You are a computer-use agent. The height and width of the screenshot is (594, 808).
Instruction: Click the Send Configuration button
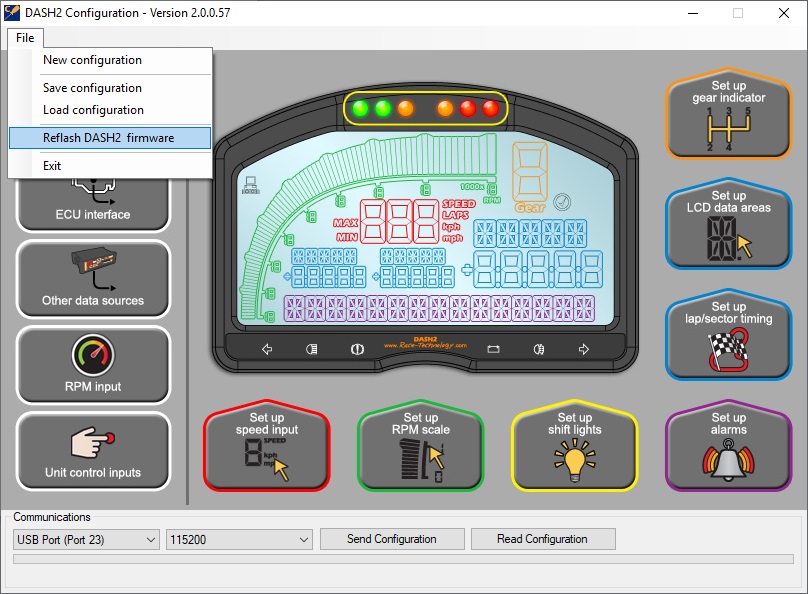pos(391,539)
